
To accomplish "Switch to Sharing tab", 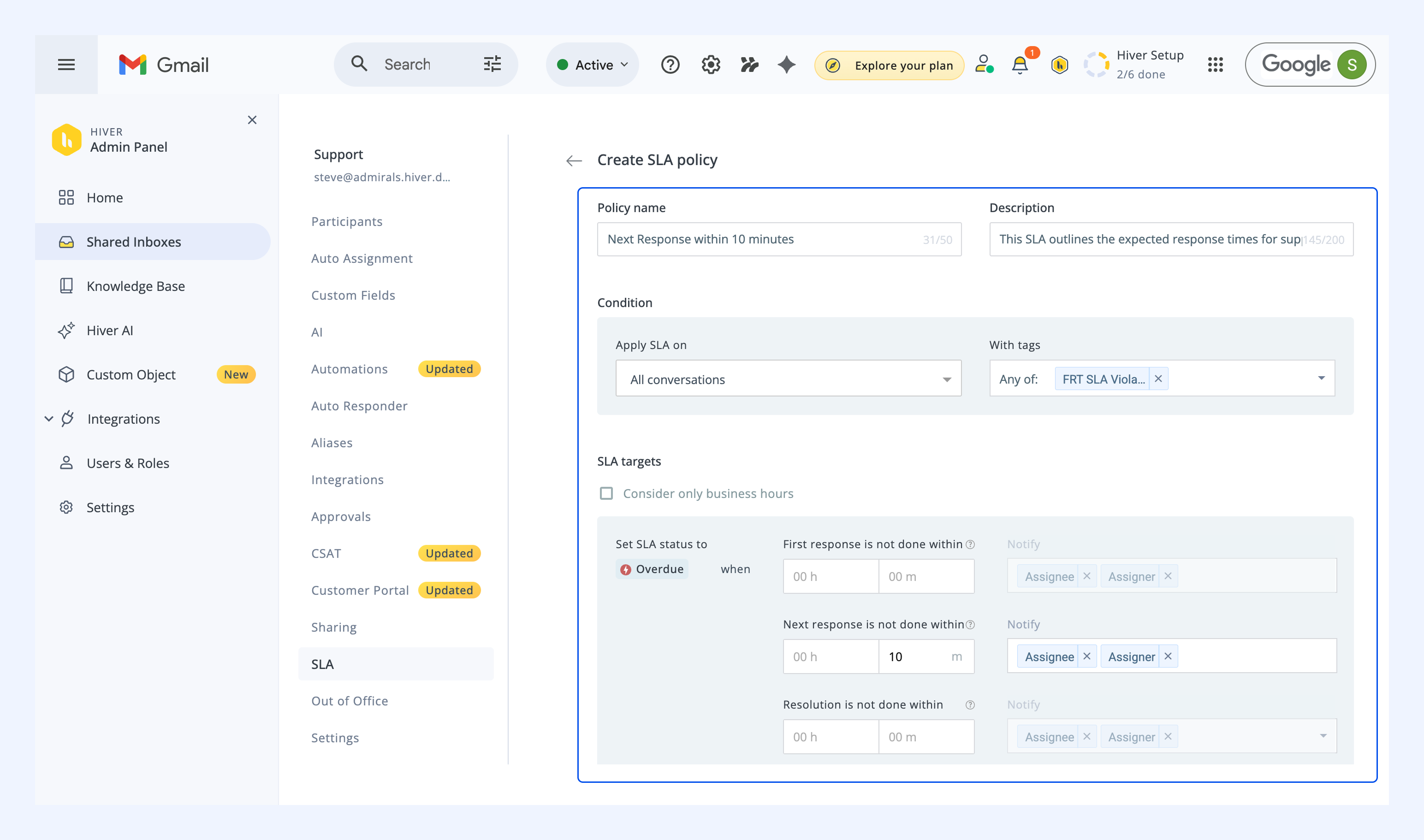I will pyautogui.click(x=333, y=627).
